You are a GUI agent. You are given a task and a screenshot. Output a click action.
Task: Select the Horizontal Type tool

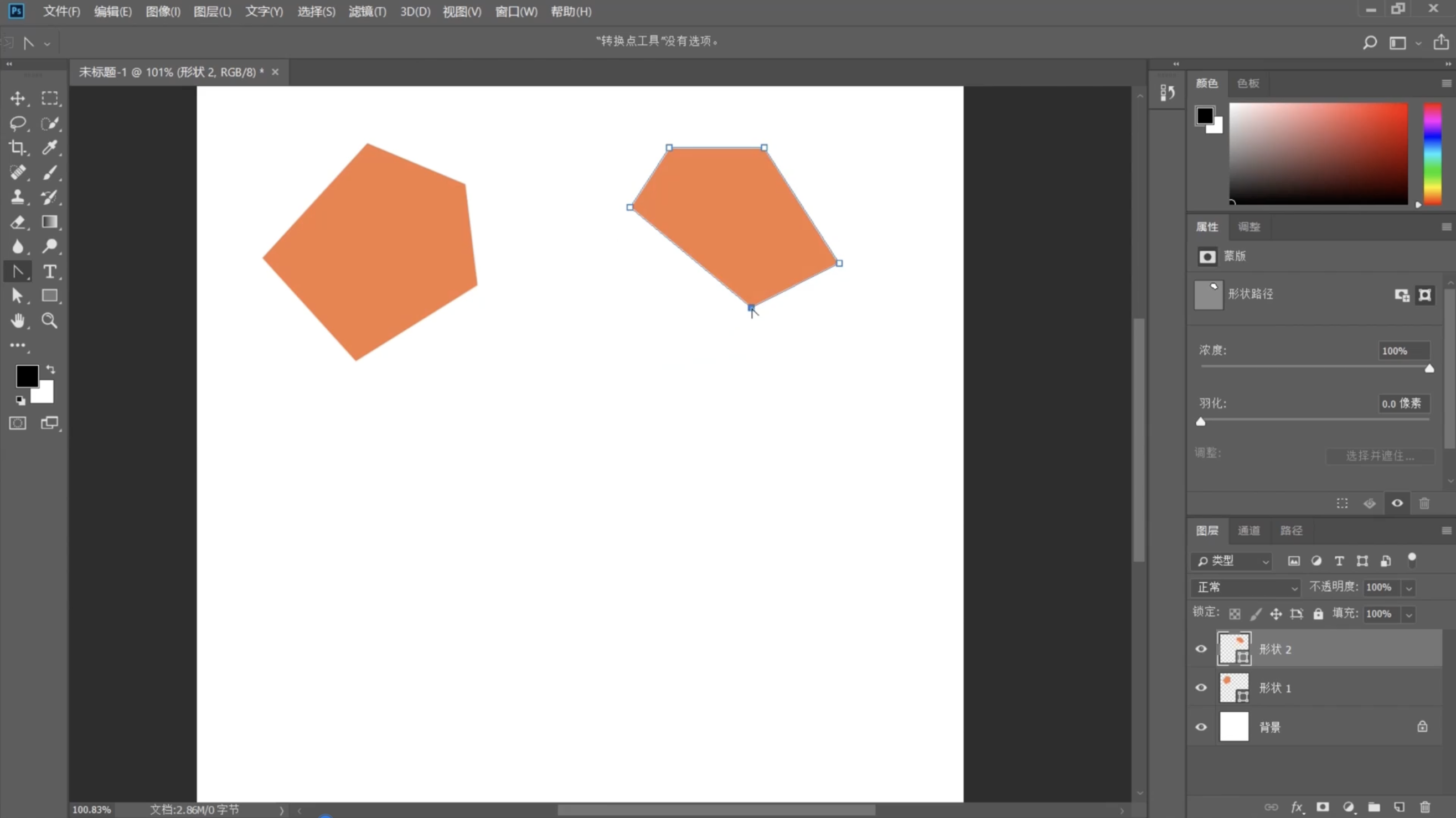(x=50, y=271)
